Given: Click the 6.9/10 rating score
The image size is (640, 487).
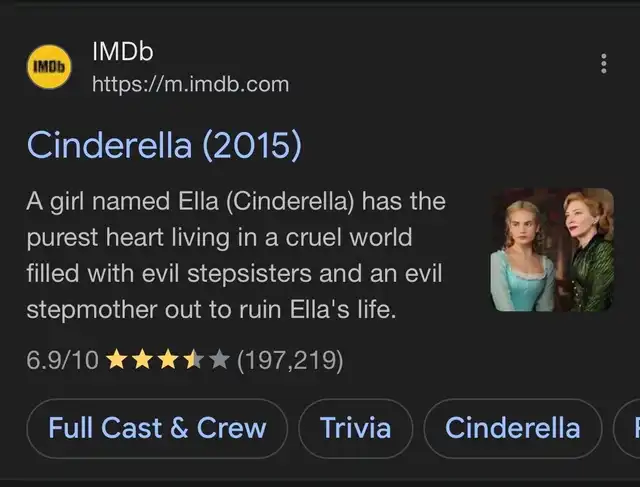Looking at the screenshot, I should (62, 360).
